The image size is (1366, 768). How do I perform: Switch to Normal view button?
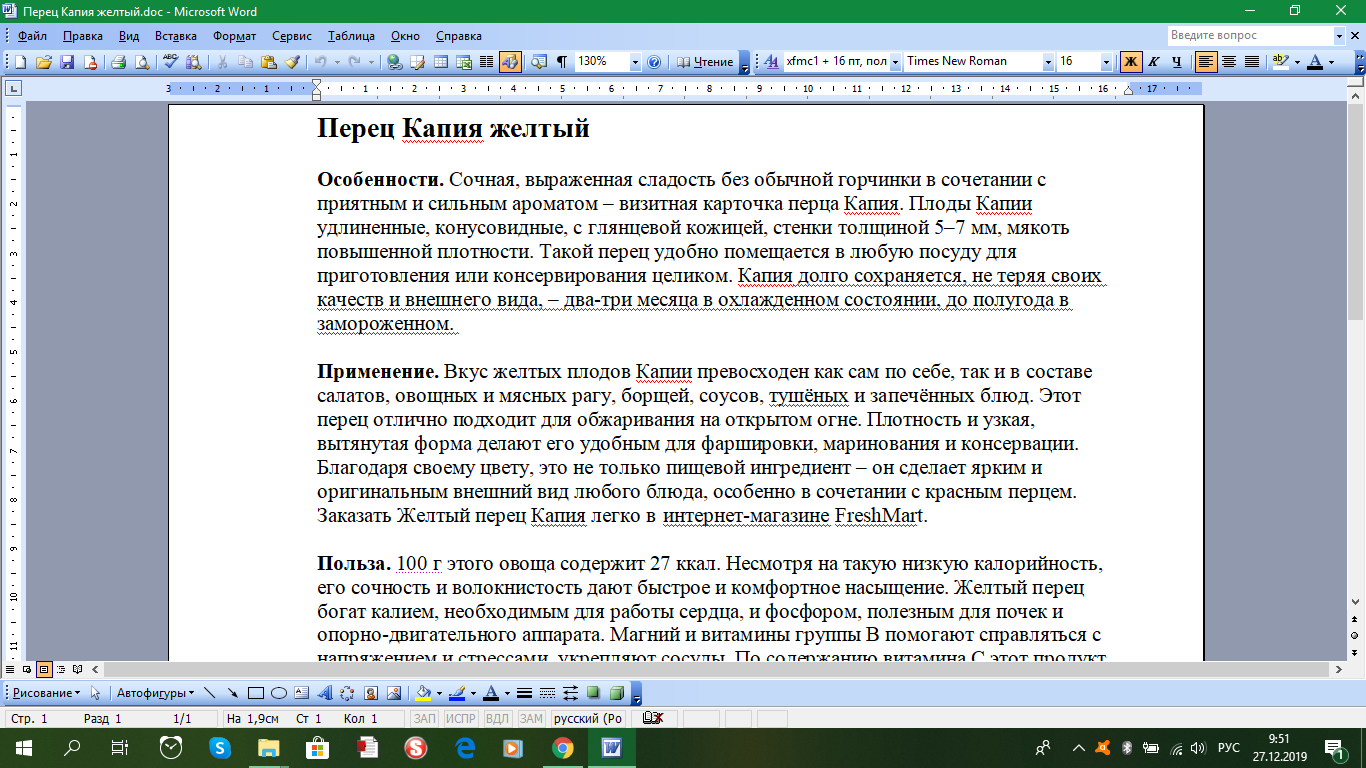[10, 668]
